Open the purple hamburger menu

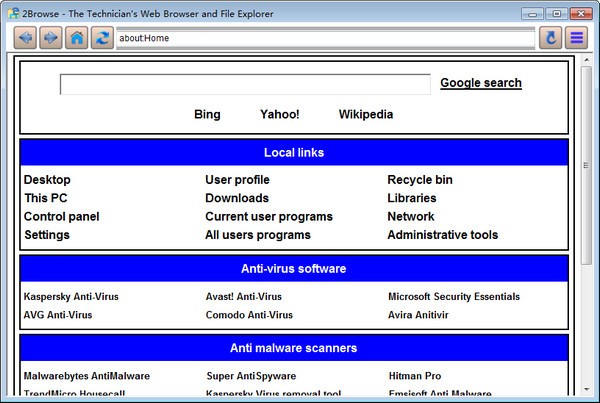[x=575, y=38]
